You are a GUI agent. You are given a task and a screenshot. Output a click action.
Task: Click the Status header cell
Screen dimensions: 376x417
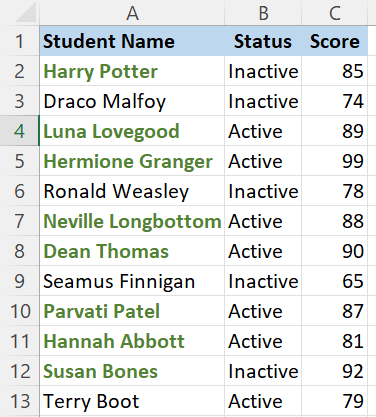pyautogui.click(x=263, y=41)
